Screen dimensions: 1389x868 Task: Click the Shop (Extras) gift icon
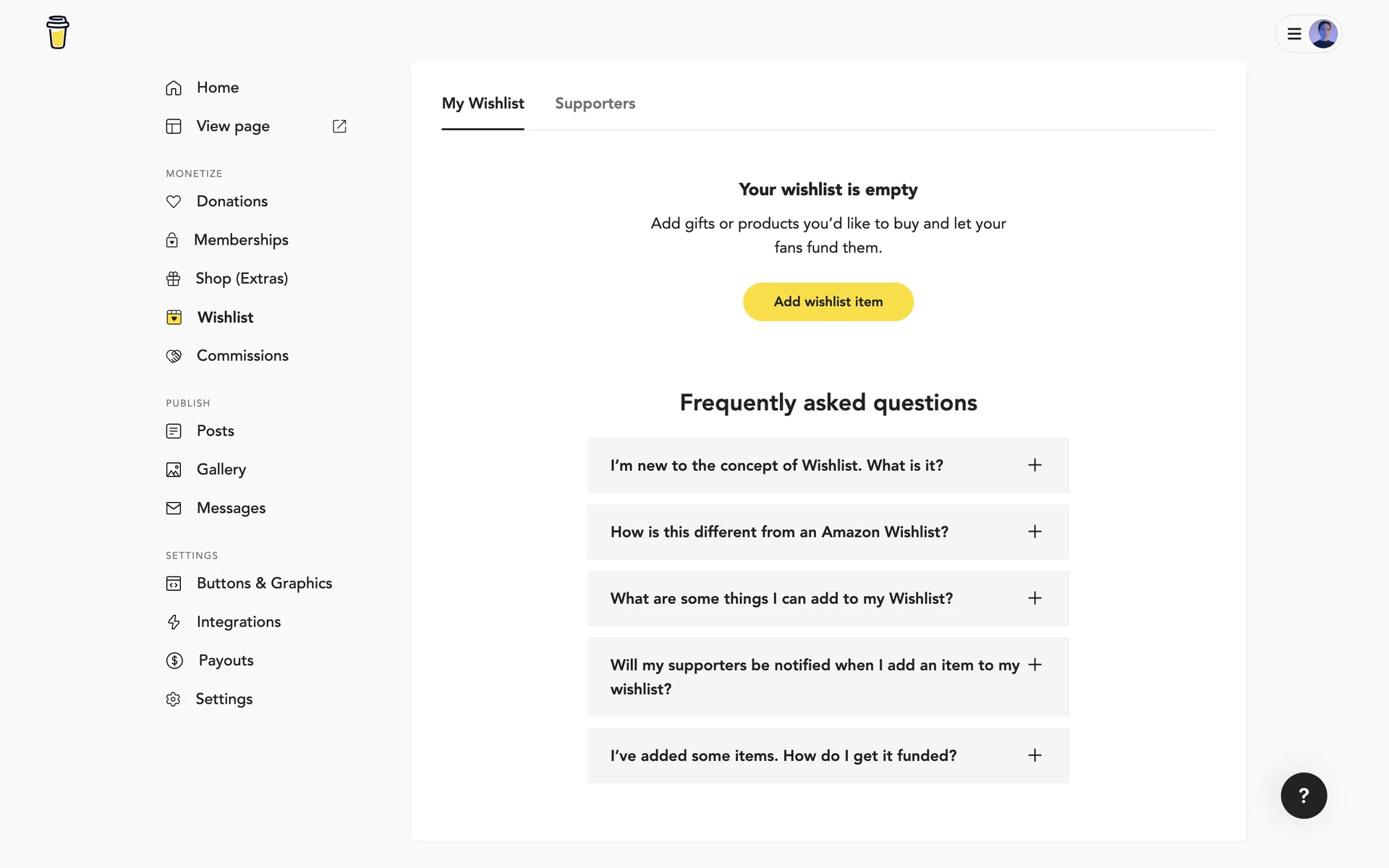coord(174,279)
